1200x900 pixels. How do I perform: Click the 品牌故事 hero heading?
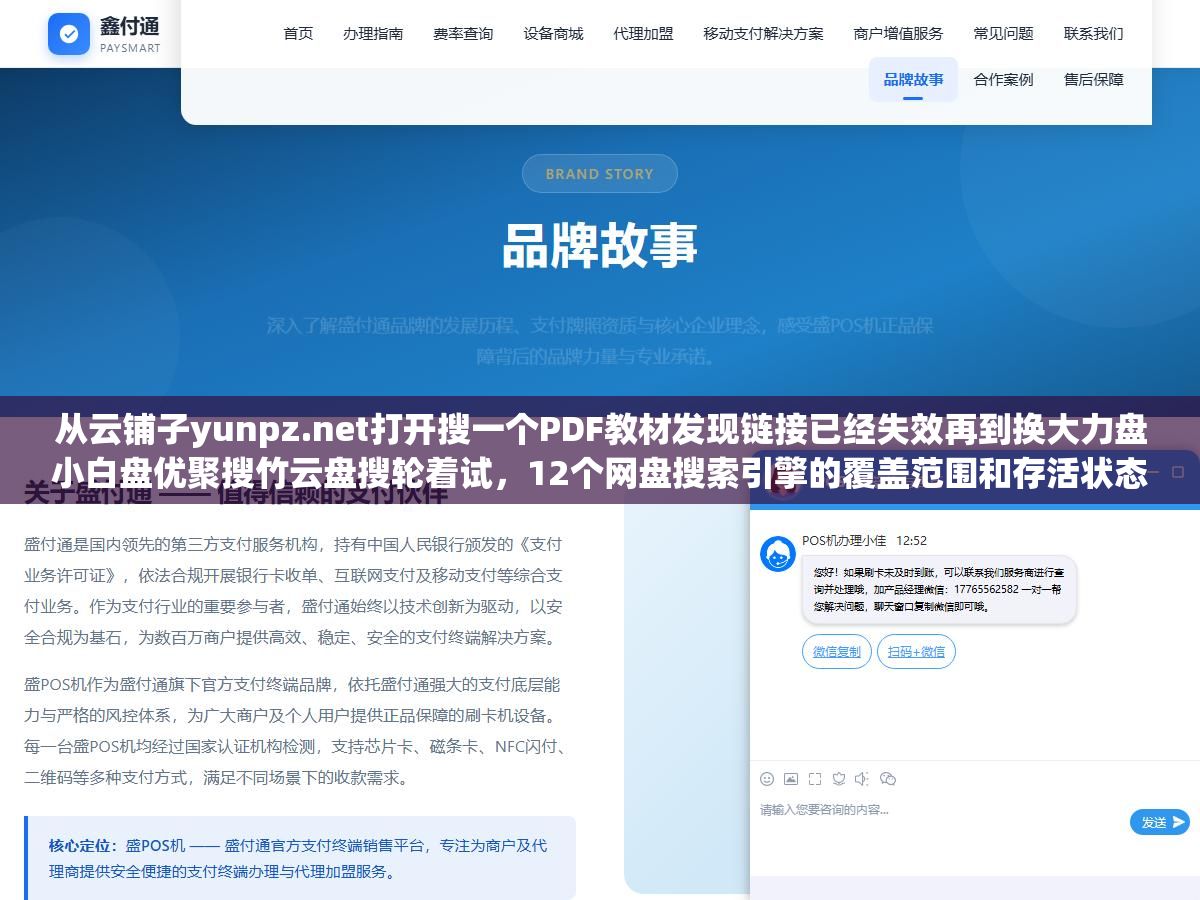(x=600, y=245)
